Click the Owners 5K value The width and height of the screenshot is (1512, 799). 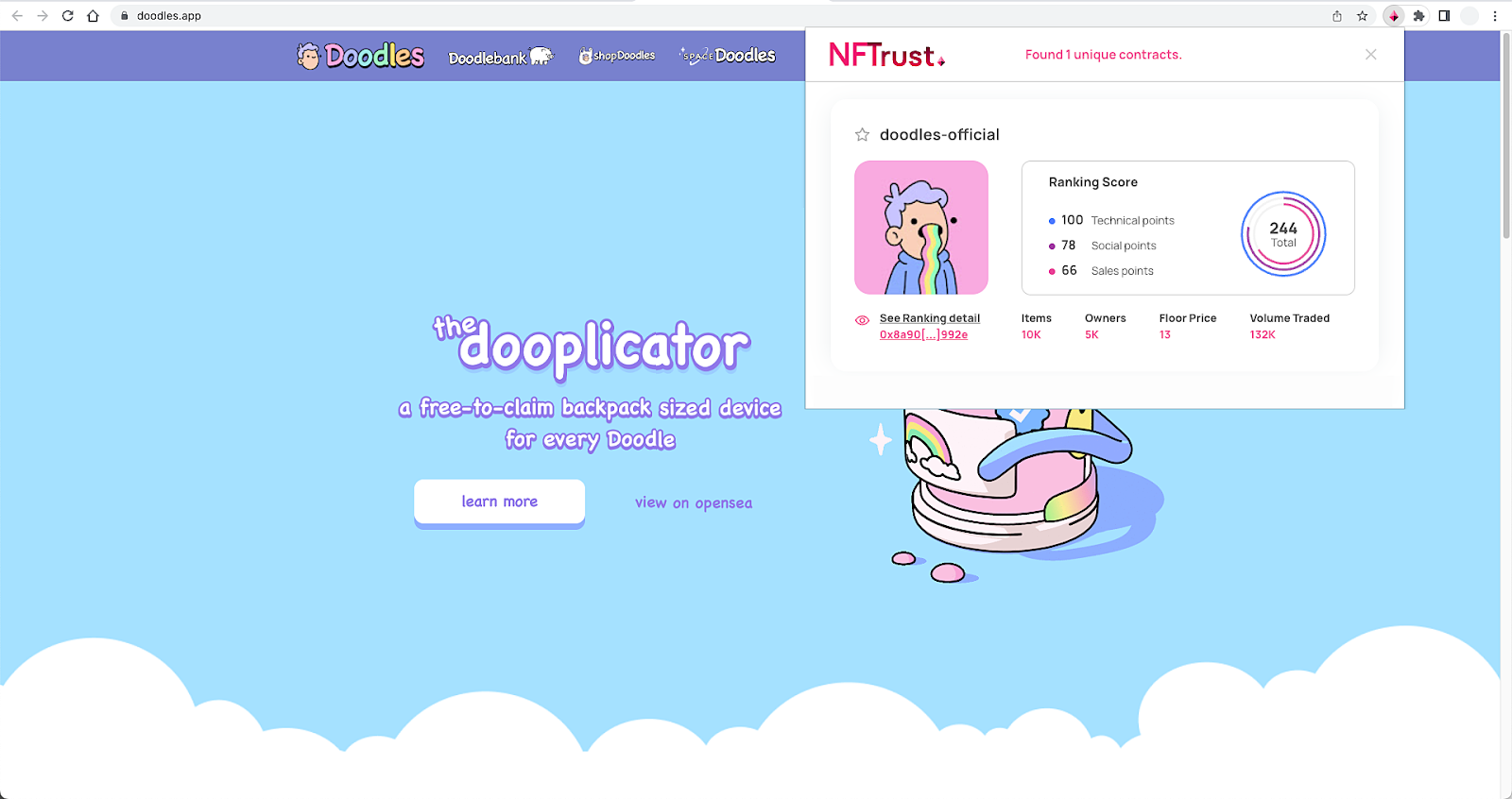[1091, 334]
